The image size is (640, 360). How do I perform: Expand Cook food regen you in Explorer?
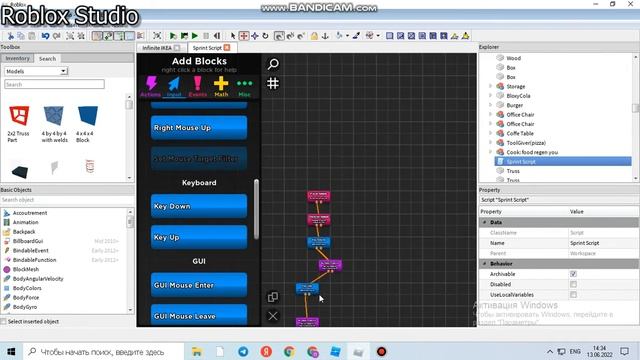(491, 152)
